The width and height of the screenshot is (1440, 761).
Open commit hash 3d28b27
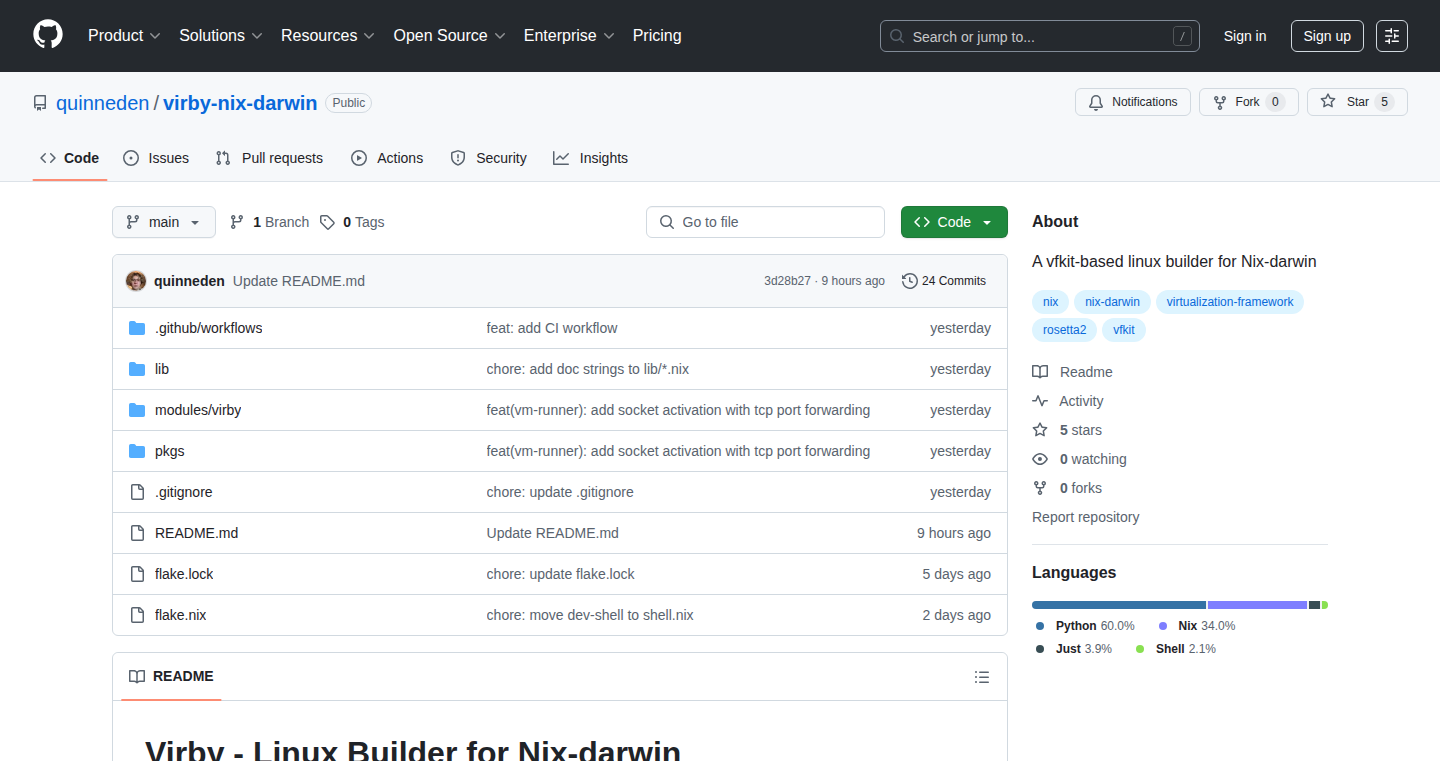click(787, 281)
